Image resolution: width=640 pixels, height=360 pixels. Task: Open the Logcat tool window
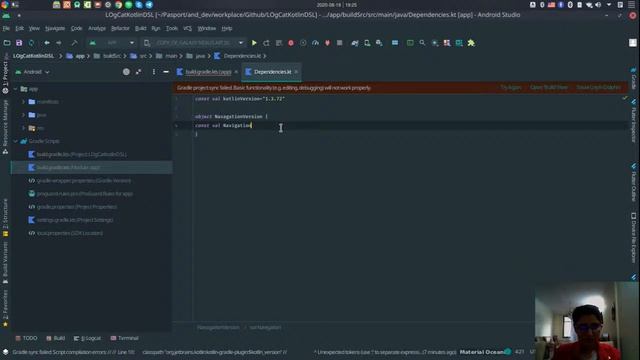pyautogui.click(x=87, y=338)
